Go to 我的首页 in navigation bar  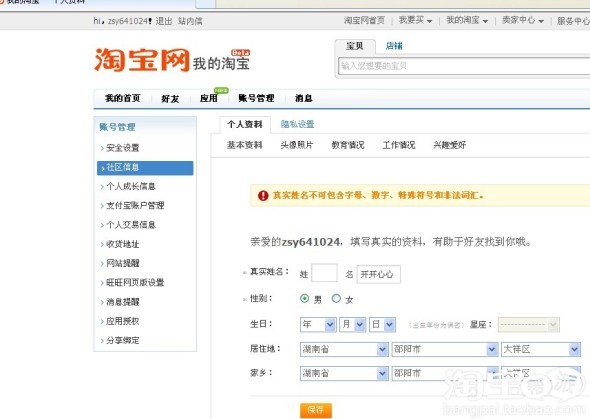click(x=123, y=99)
